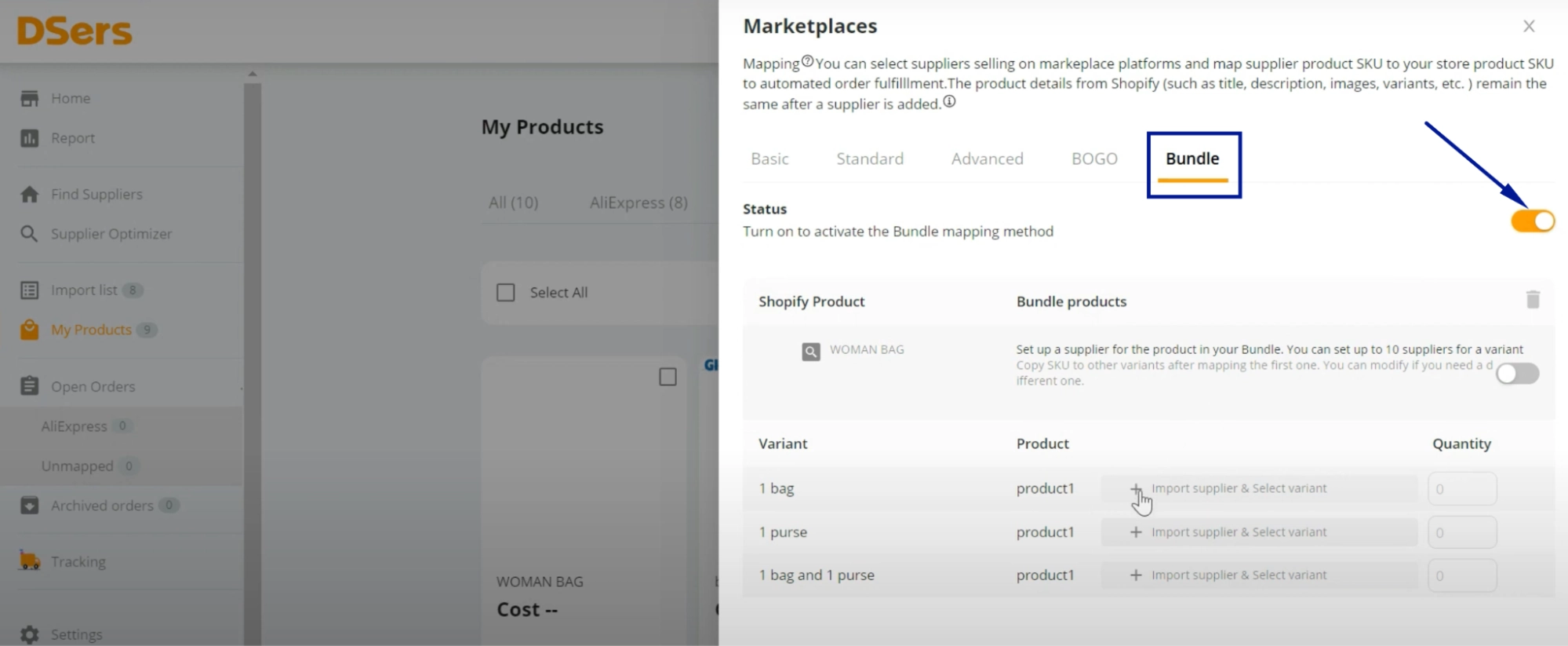Viewport: 1568px width, 646px height.
Task: Click the 'My Products' page heading
Action: pos(542,127)
